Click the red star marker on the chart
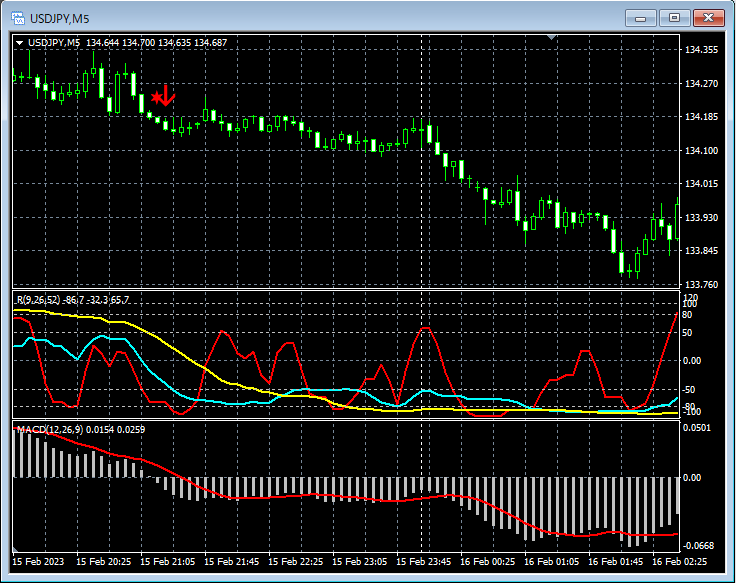737x583 pixels. [157, 97]
